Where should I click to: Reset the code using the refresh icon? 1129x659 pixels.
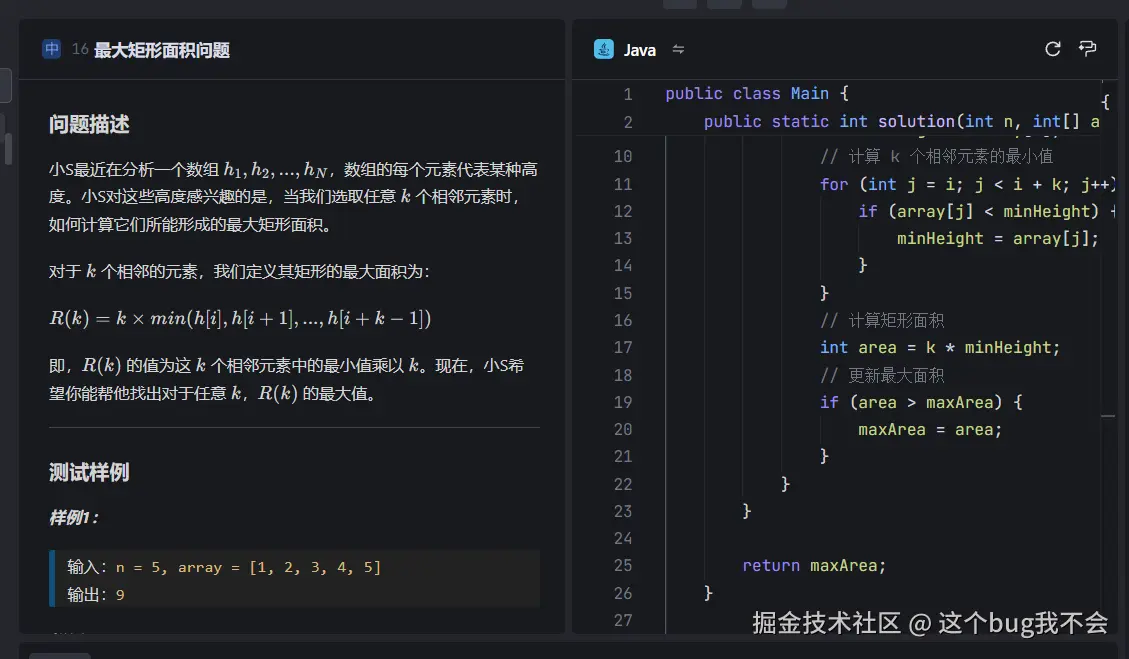click(x=1051, y=48)
